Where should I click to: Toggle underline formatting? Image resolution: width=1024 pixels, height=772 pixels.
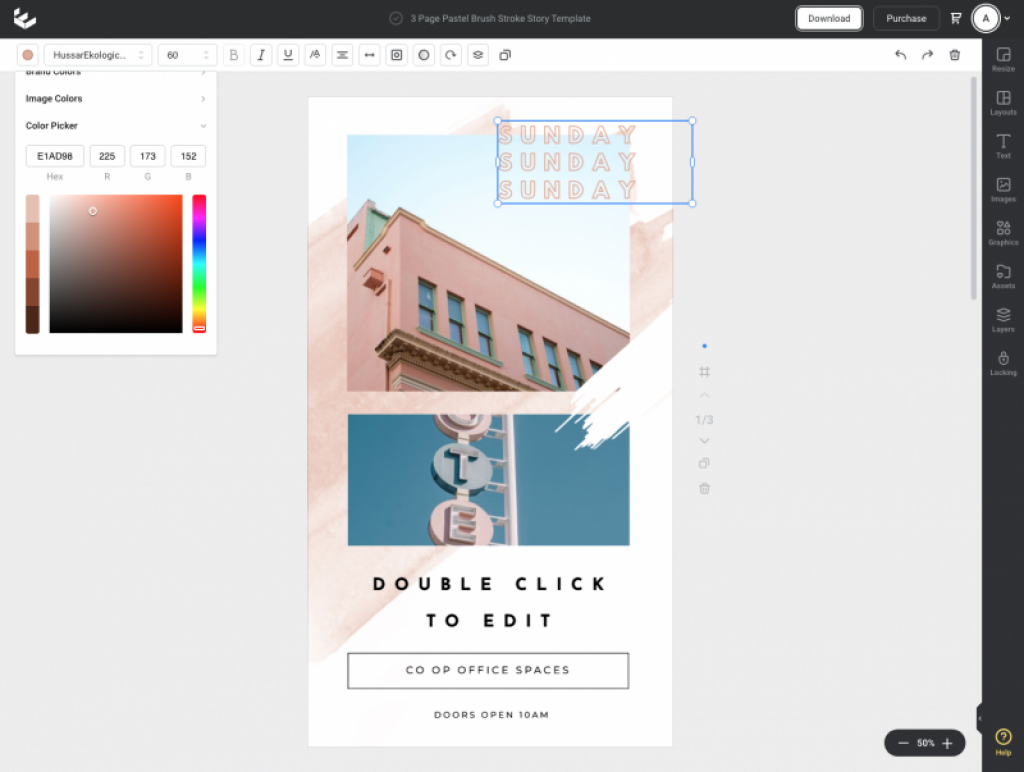pos(288,55)
